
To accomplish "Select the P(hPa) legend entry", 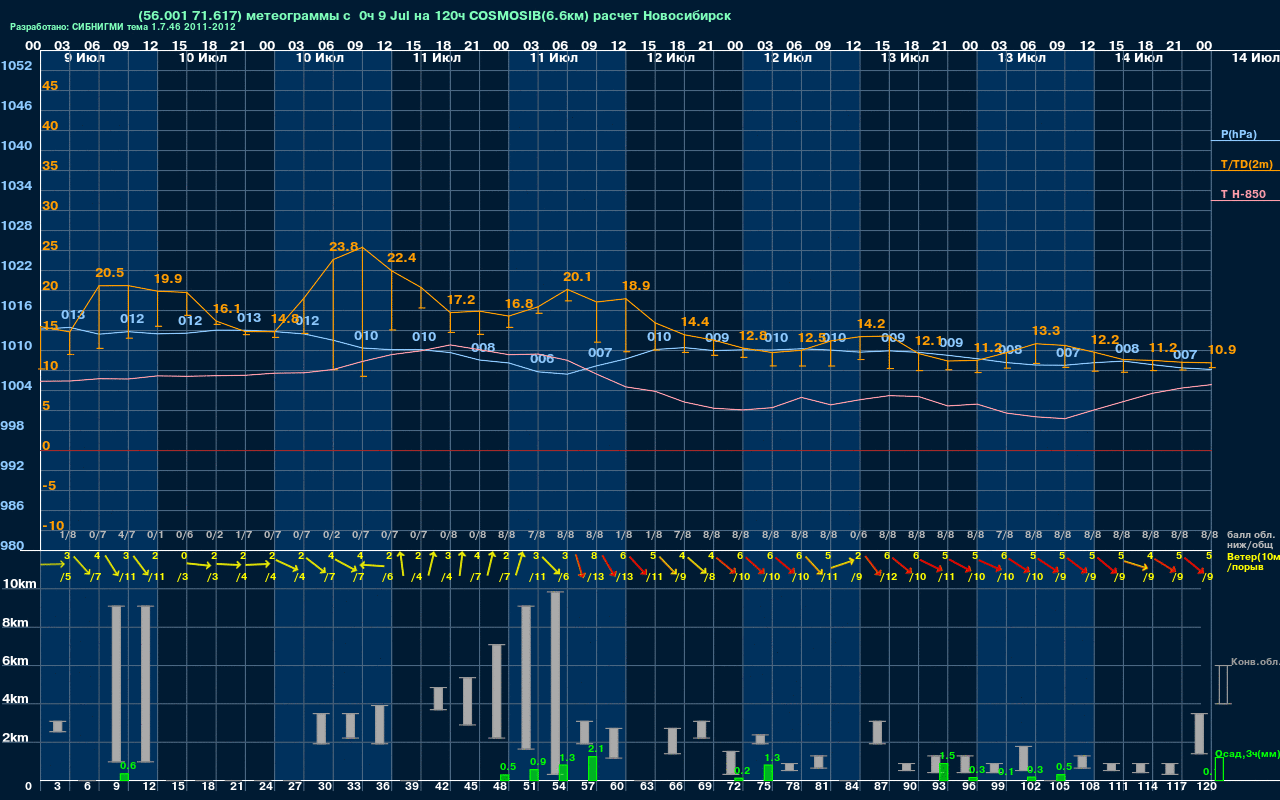I will coord(1238,134).
